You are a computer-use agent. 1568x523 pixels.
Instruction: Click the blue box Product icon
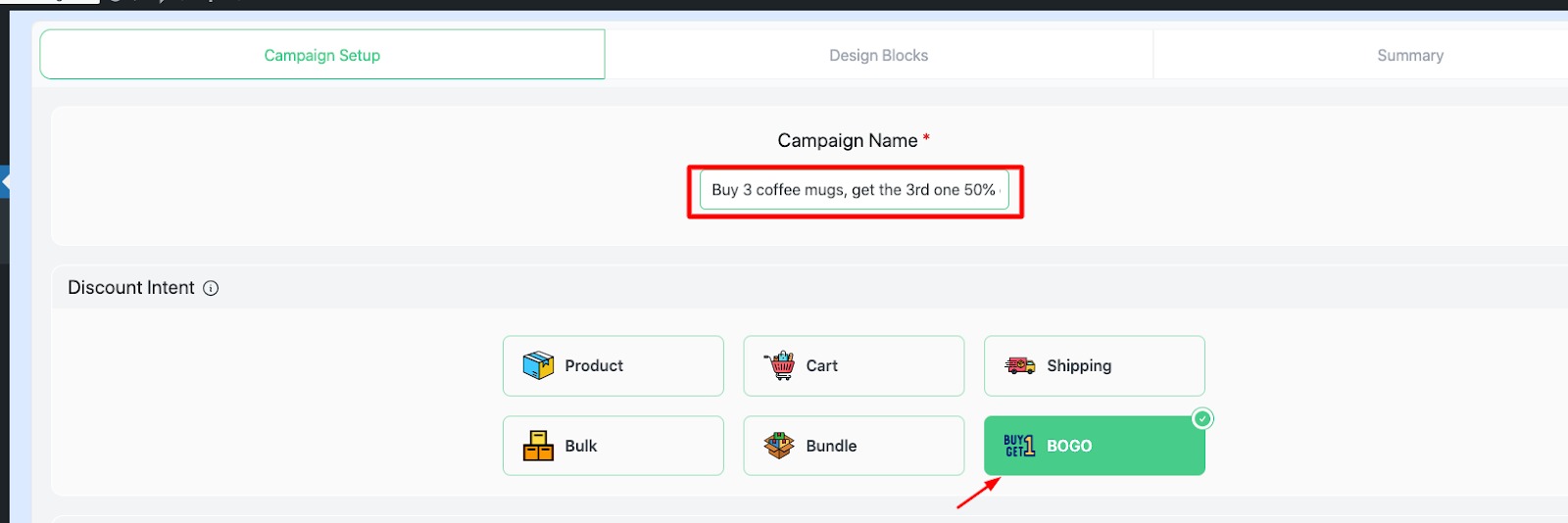click(x=538, y=365)
